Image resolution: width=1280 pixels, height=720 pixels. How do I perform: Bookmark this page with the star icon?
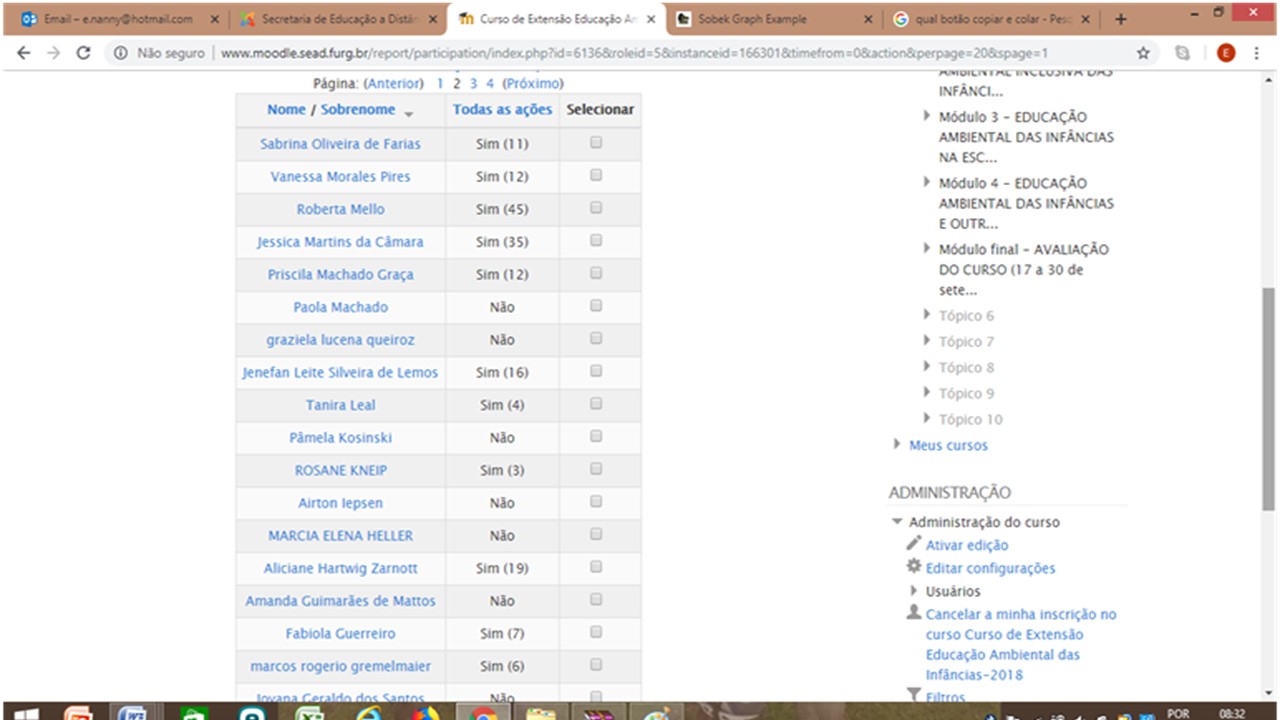(x=1143, y=53)
